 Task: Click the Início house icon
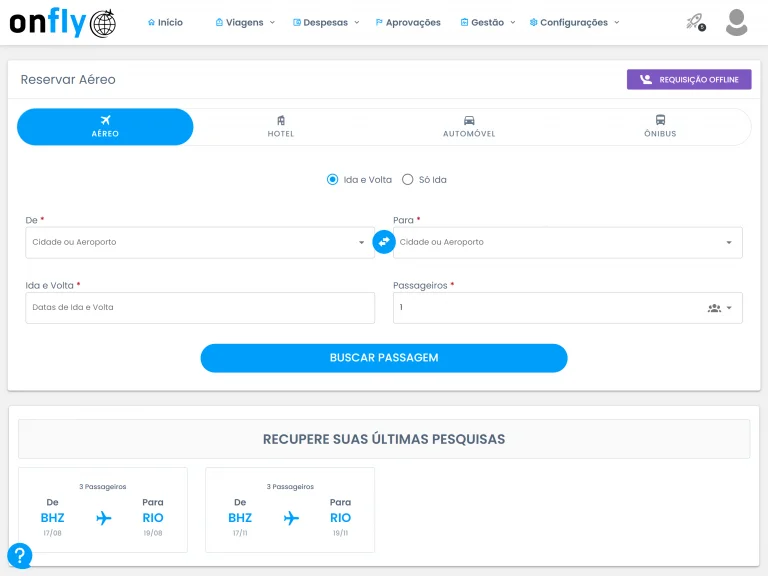tap(151, 23)
